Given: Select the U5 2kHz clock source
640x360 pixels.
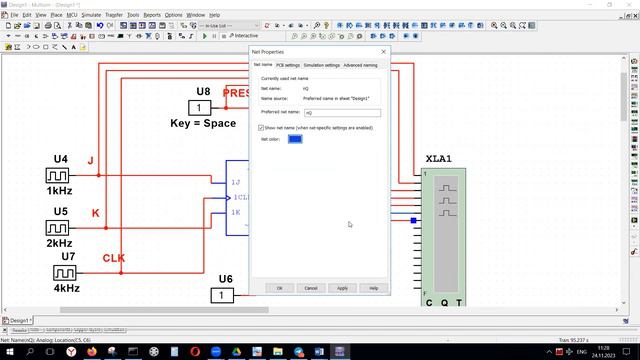Looking at the screenshot, I should tap(57, 228).
